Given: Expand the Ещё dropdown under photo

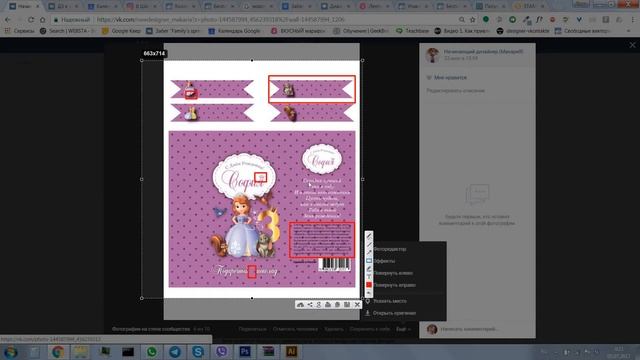Looking at the screenshot, I should coord(403,329).
